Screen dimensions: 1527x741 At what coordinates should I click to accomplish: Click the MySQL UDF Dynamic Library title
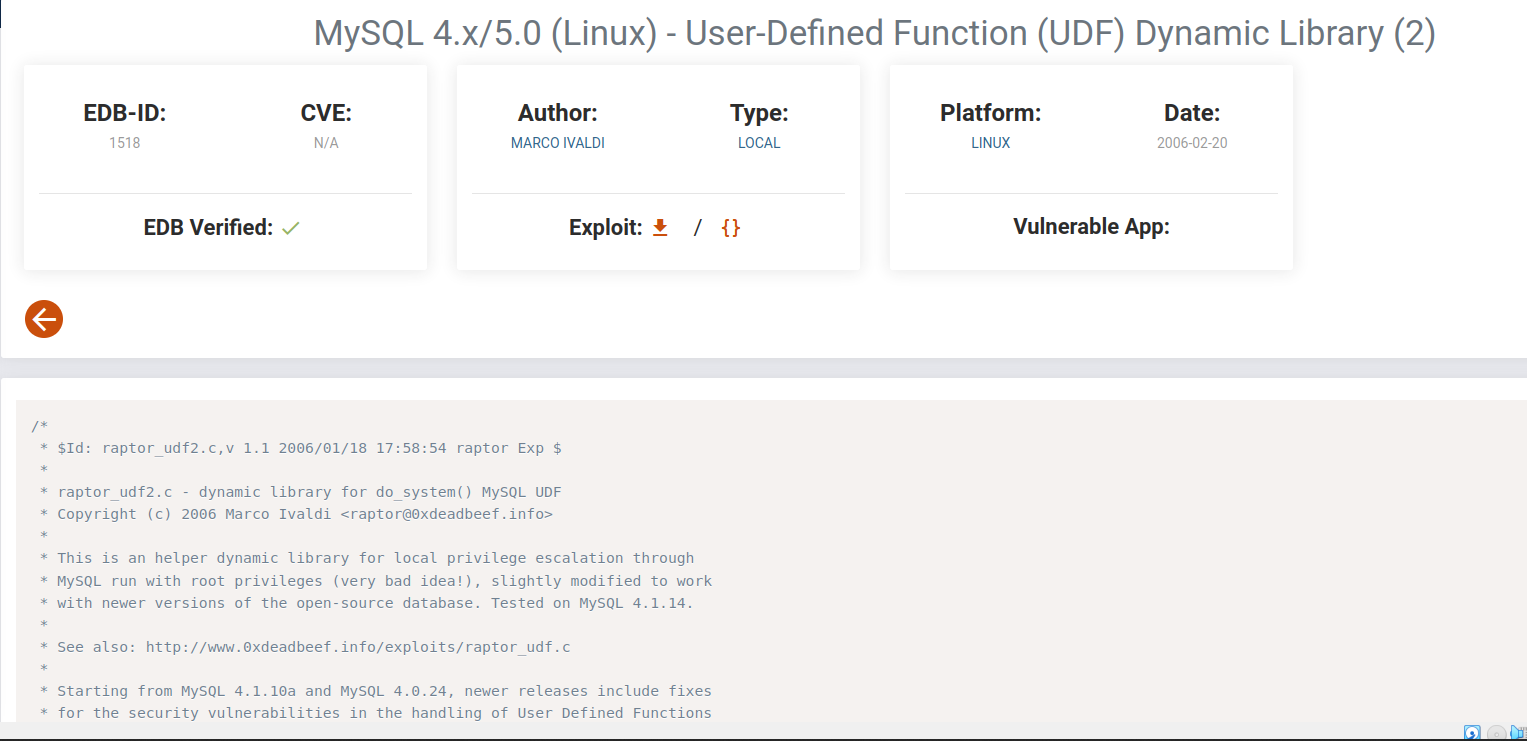point(875,33)
